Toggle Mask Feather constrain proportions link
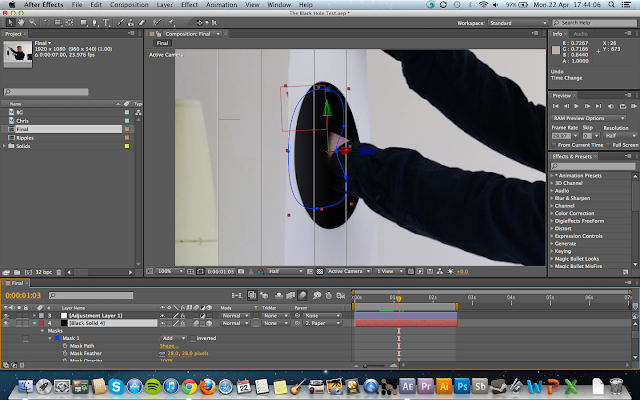This screenshot has width=640, height=400. coord(162,353)
